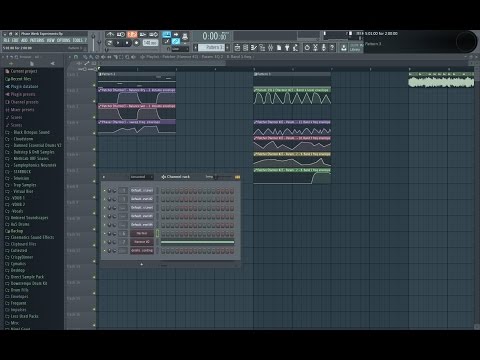The image size is (480, 360).
Task: Toggle pattern/song mode button
Action: tap(109, 43)
